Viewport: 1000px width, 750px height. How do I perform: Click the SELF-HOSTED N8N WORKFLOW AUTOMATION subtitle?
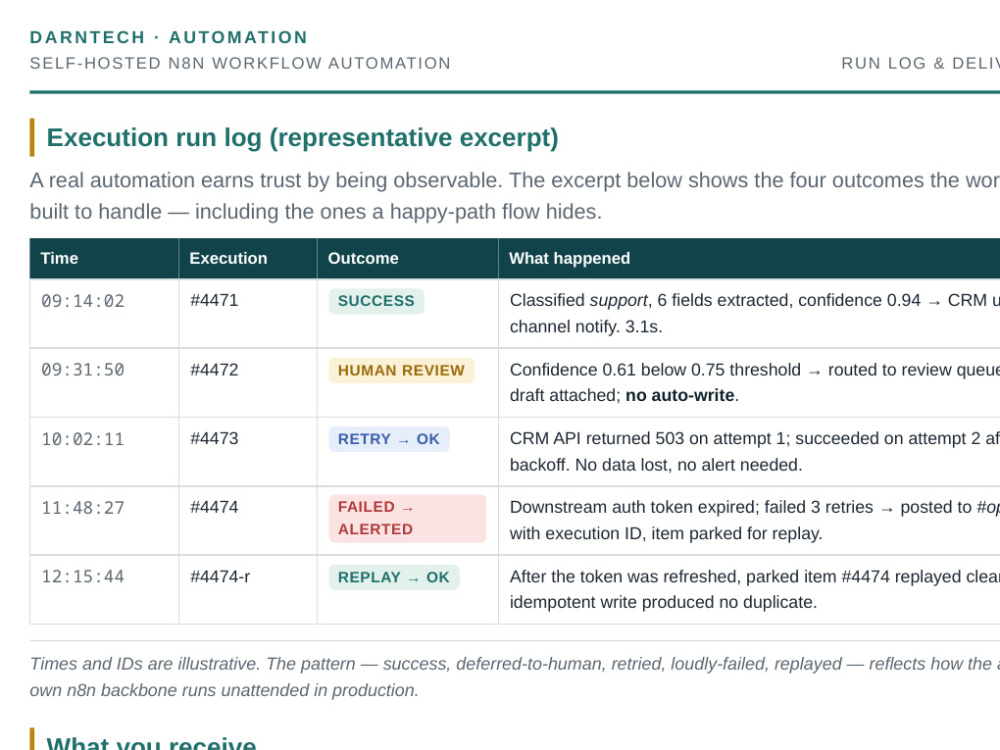[240, 63]
